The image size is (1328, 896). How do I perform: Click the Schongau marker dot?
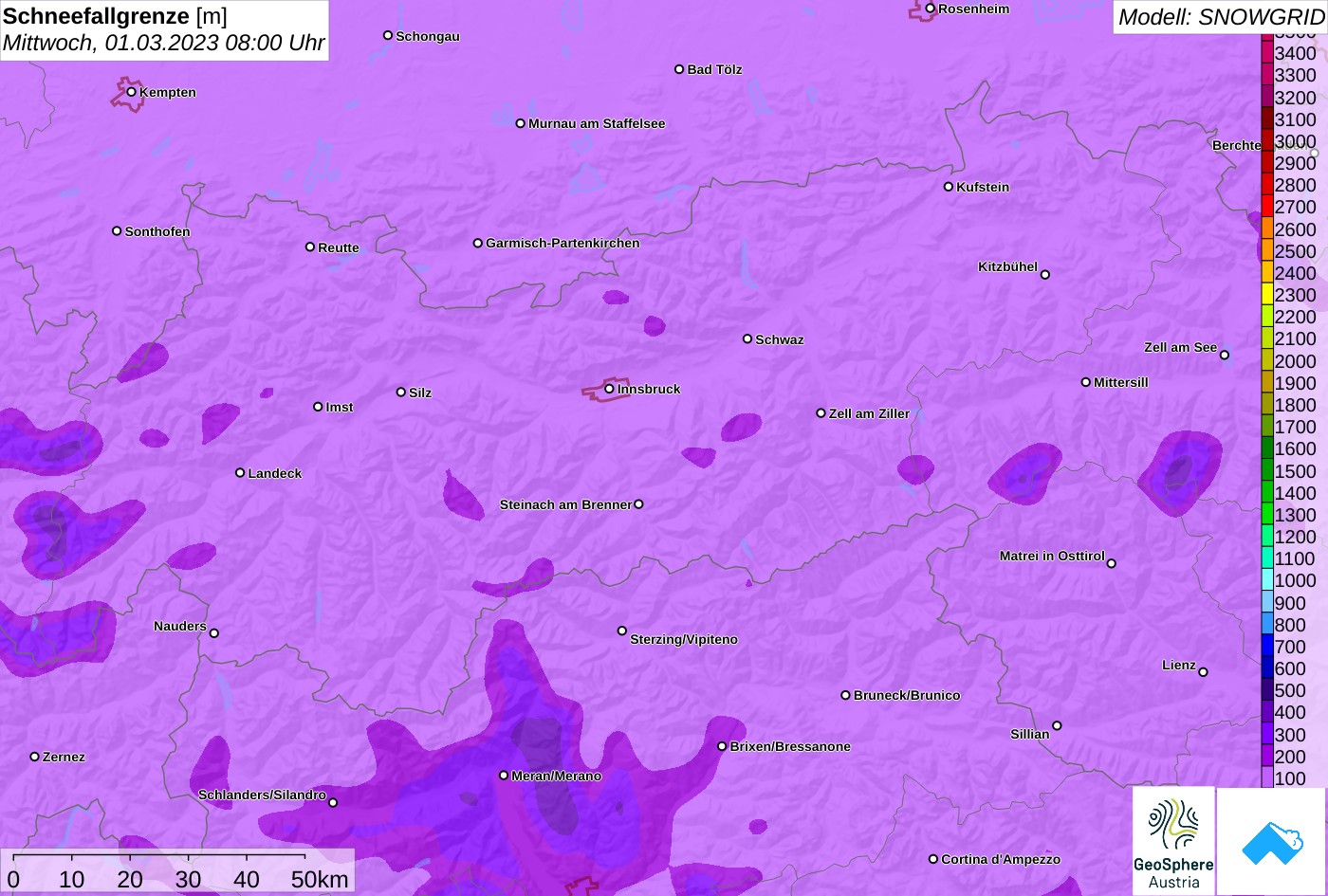click(x=388, y=35)
